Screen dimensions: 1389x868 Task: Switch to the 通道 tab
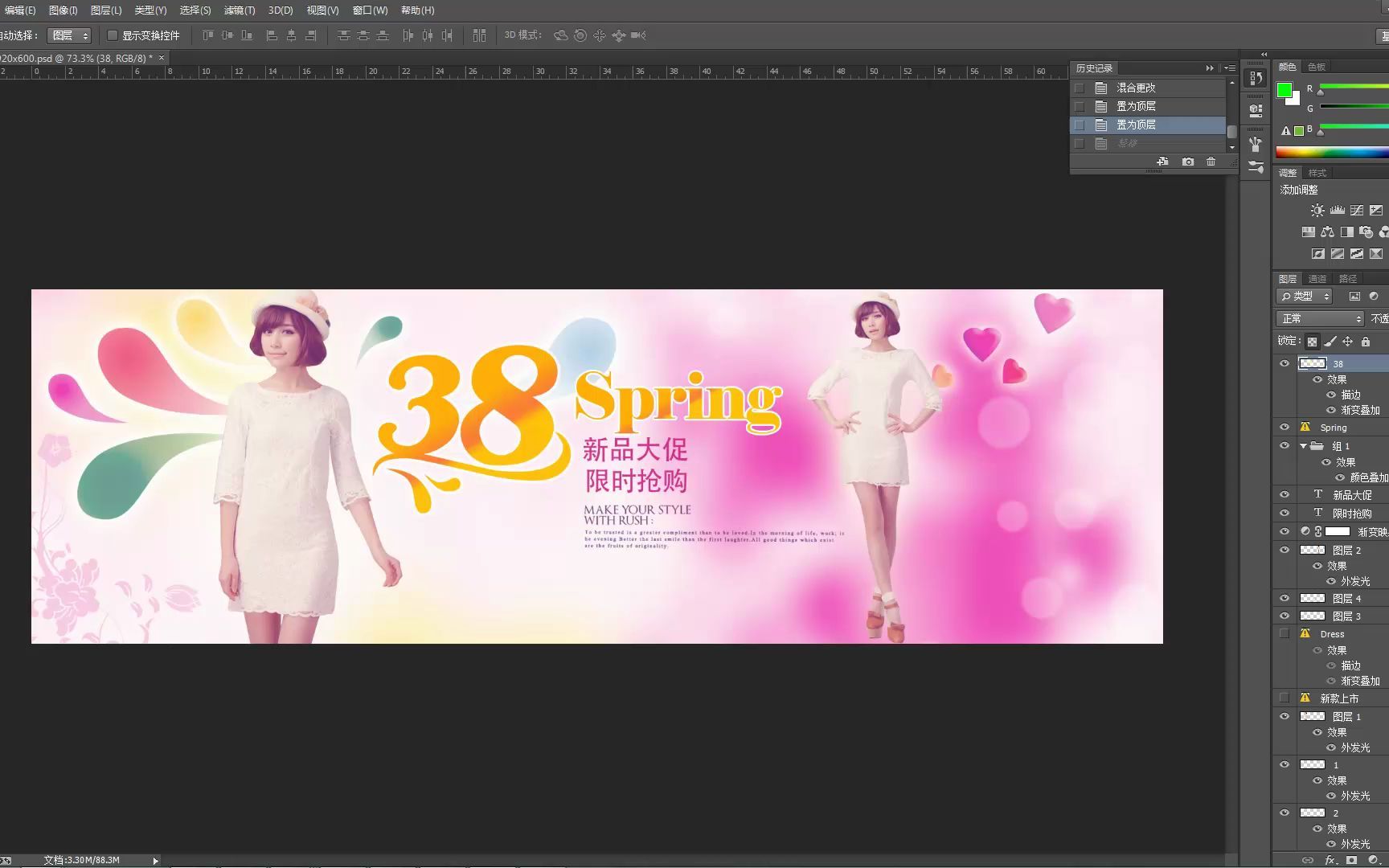[x=1317, y=278]
